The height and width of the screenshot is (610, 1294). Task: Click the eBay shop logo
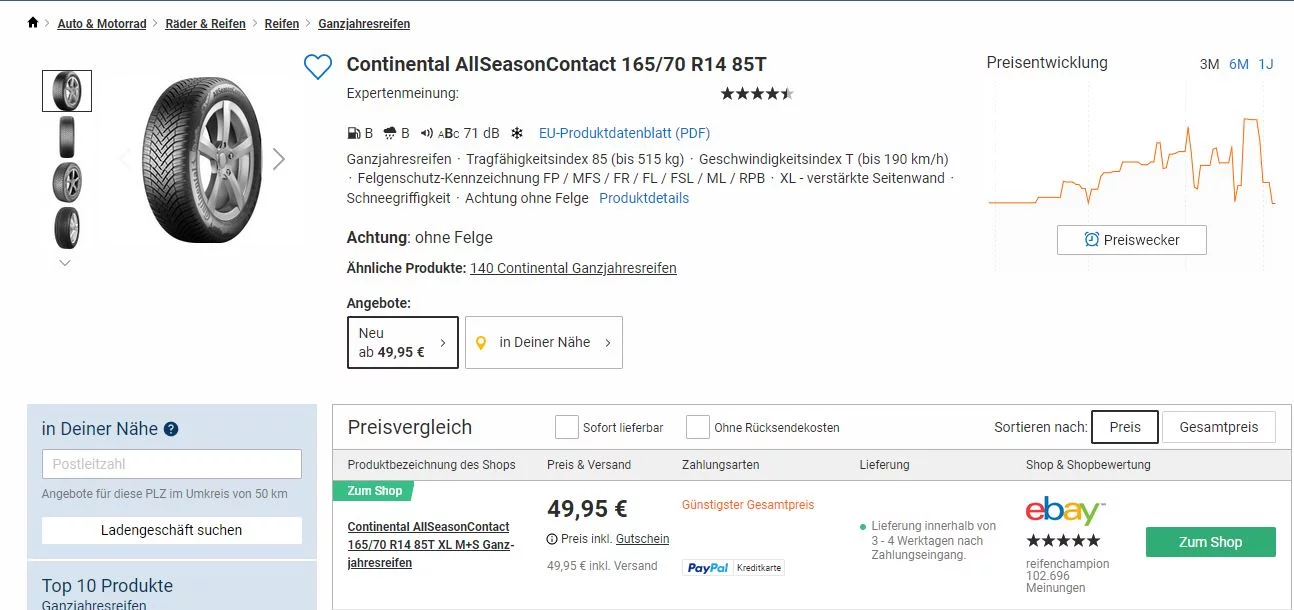coord(1065,511)
